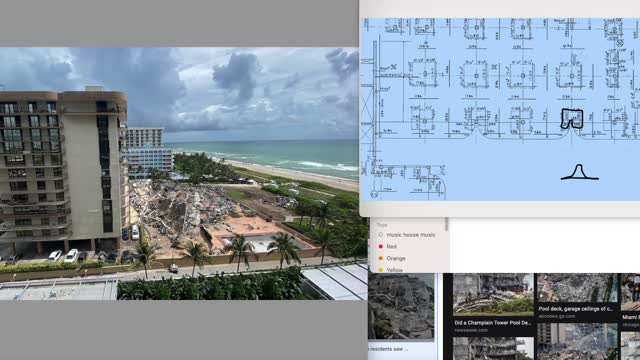Click the orange tag color dot
The width and height of the screenshot is (640, 360).
[380, 258]
